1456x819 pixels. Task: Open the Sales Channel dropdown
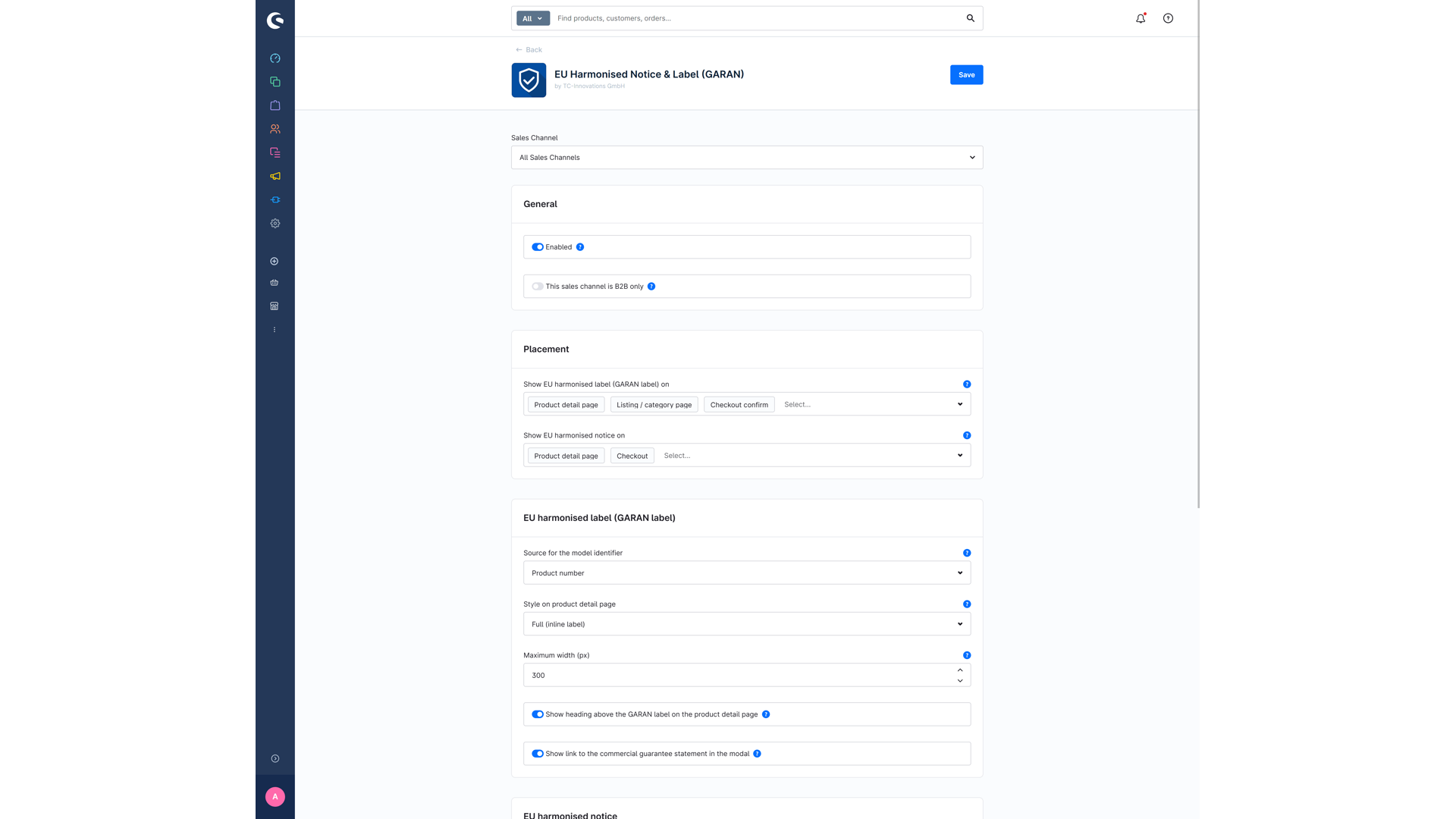[747, 158]
